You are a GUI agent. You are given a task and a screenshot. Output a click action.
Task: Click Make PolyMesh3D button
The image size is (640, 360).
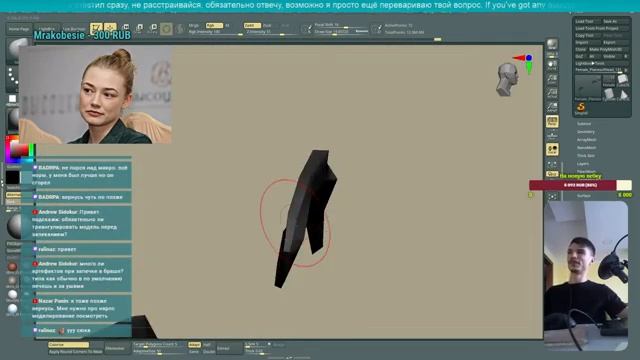click(608, 49)
